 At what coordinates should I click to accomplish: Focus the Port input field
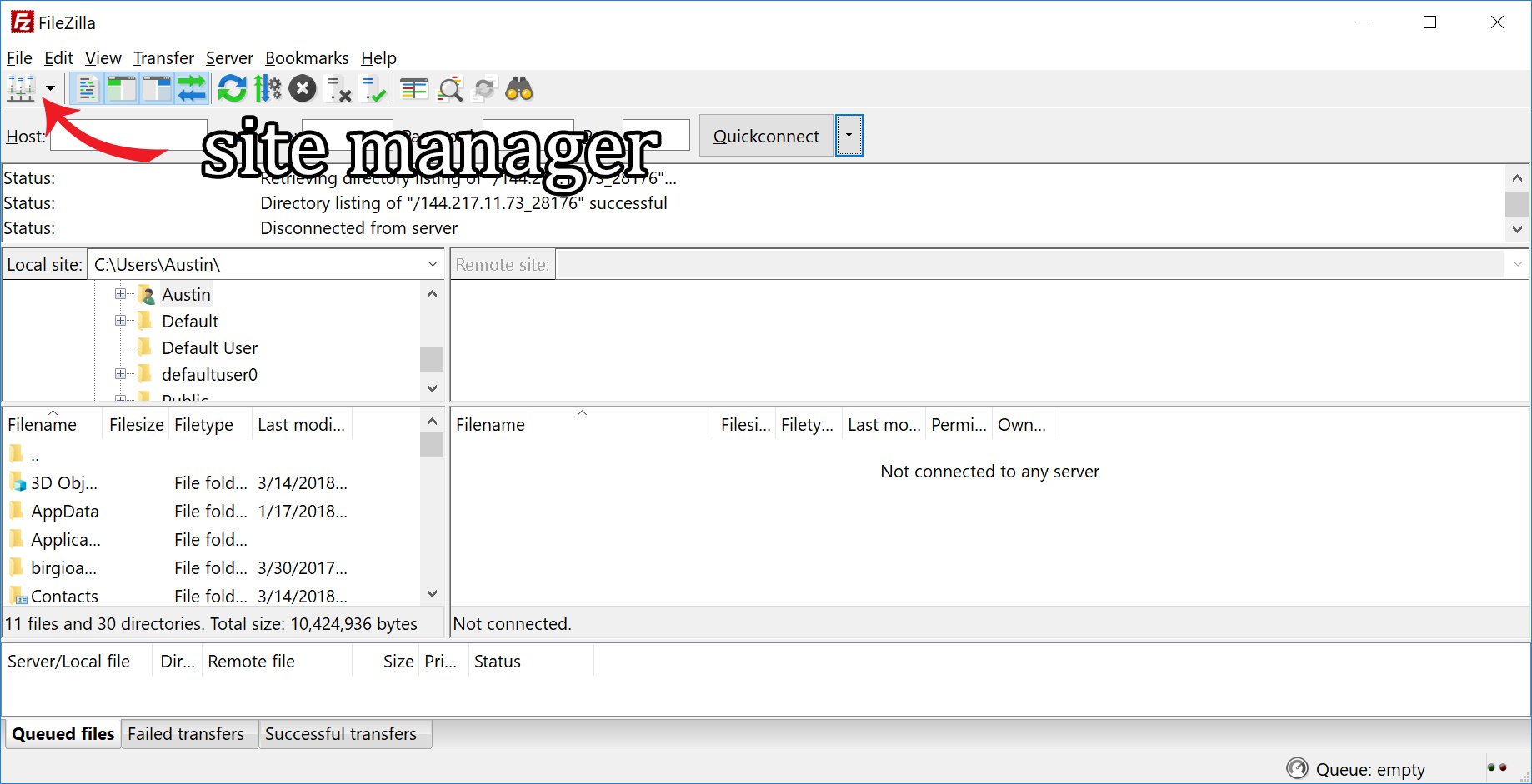[656, 136]
